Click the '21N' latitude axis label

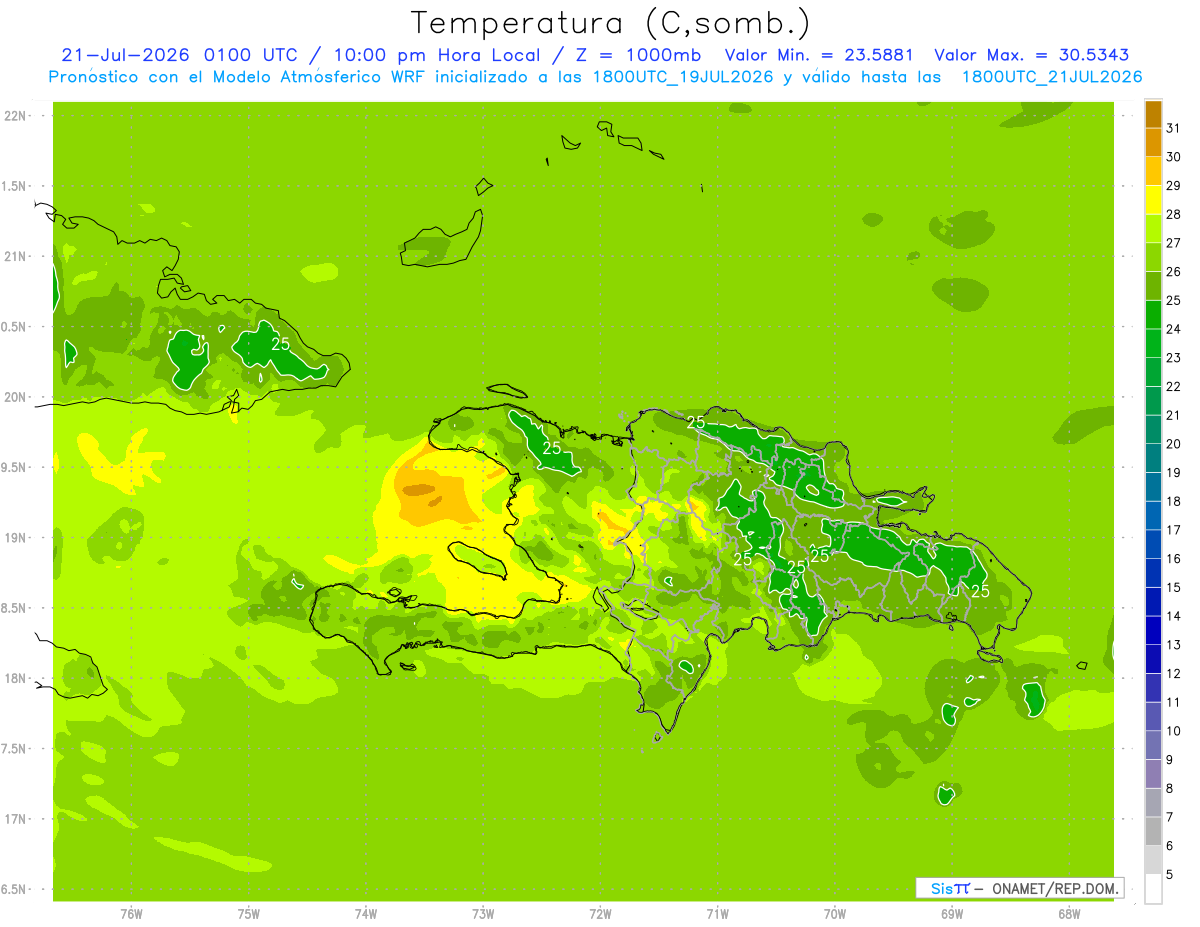17,257
